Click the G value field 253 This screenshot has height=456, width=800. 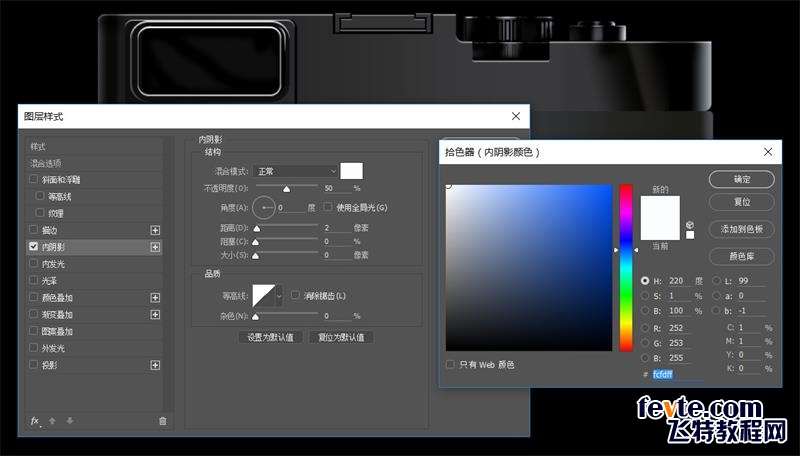(680, 343)
